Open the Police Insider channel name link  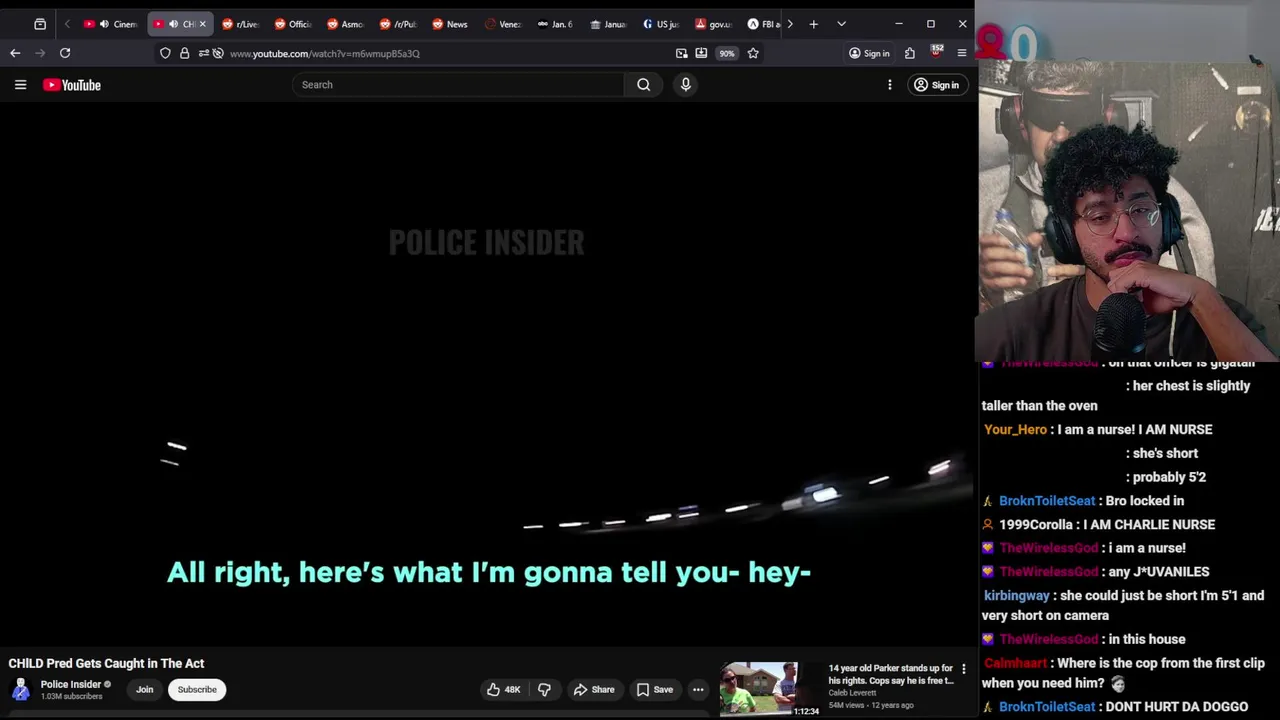pos(70,684)
